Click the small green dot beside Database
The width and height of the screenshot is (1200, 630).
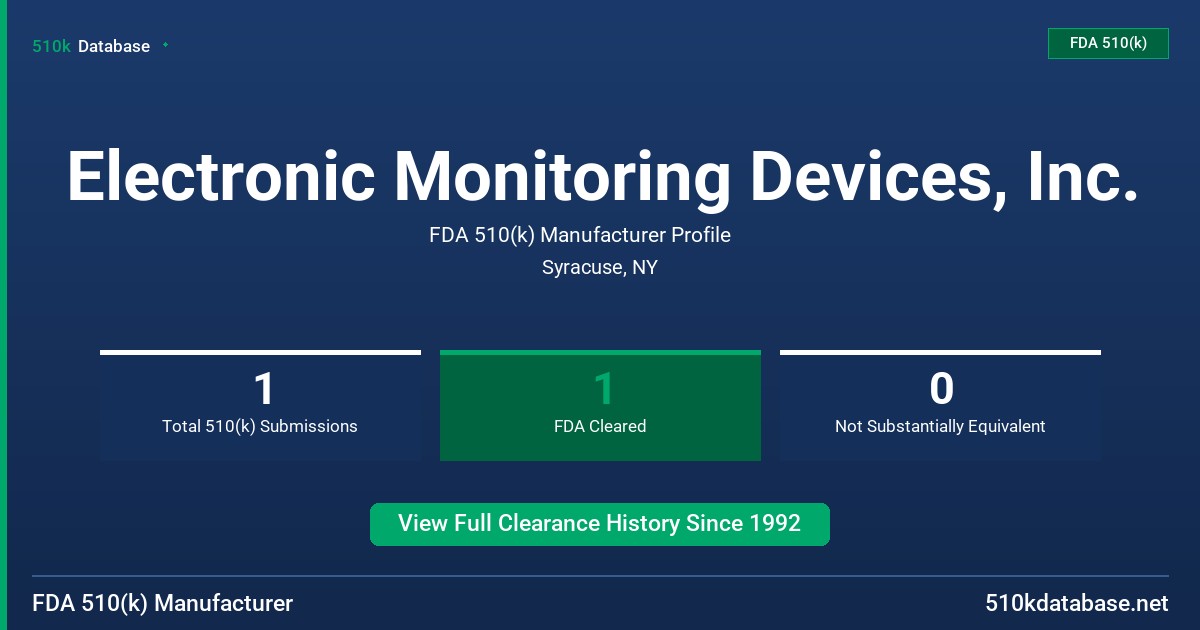point(165,45)
